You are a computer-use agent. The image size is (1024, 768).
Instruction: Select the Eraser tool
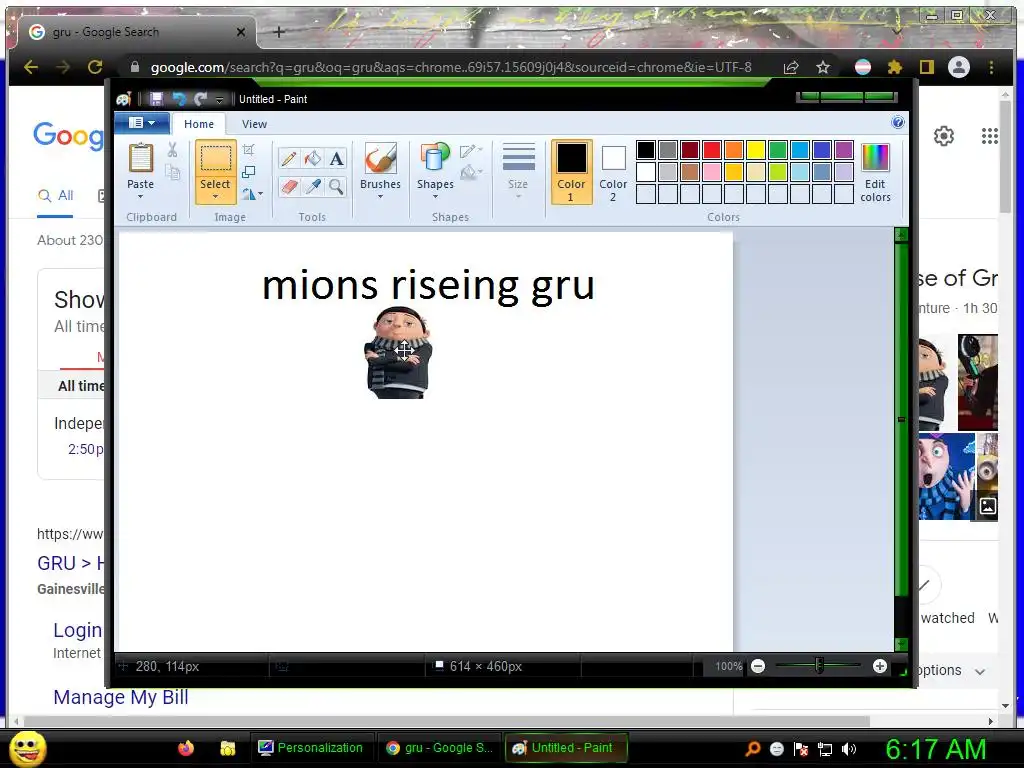pos(289,187)
